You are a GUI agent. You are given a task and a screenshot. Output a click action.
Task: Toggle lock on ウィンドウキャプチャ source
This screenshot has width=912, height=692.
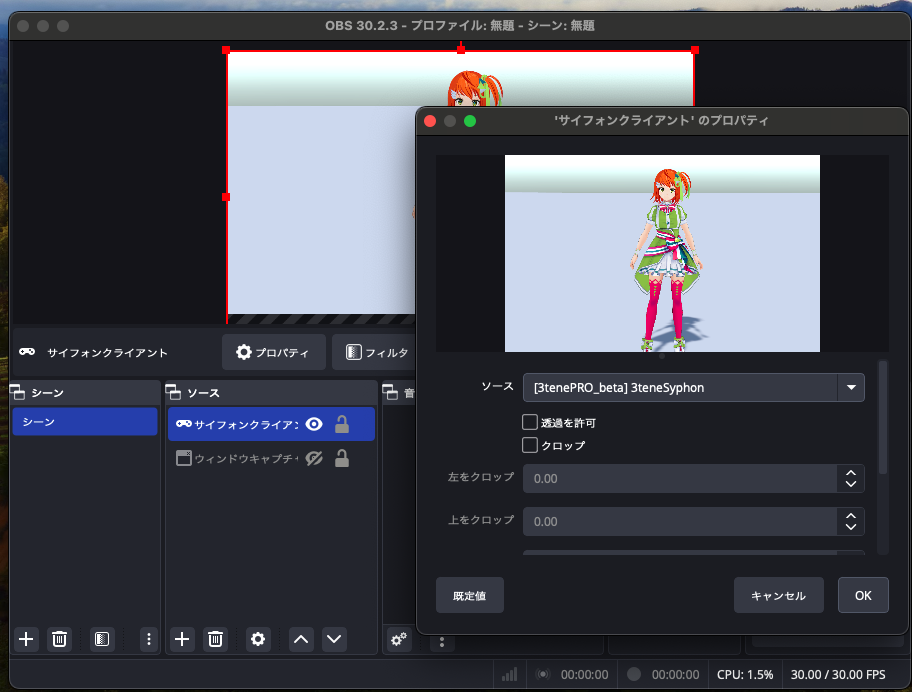[342, 458]
